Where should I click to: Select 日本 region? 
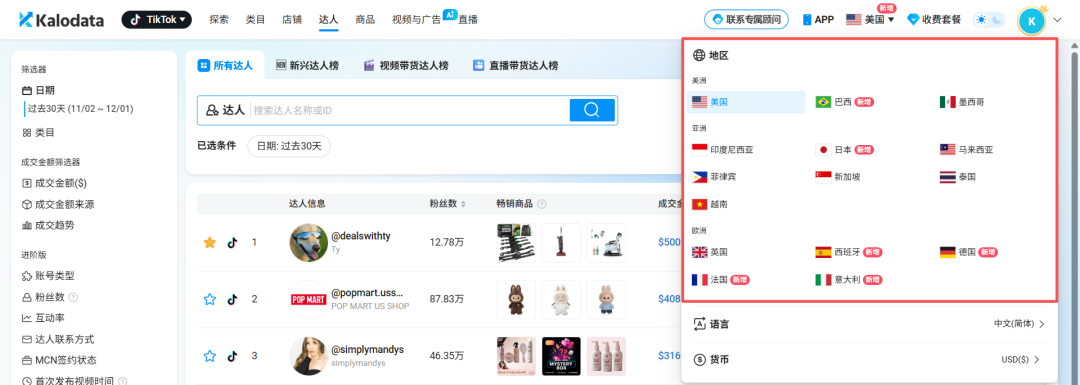click(844, 149)
